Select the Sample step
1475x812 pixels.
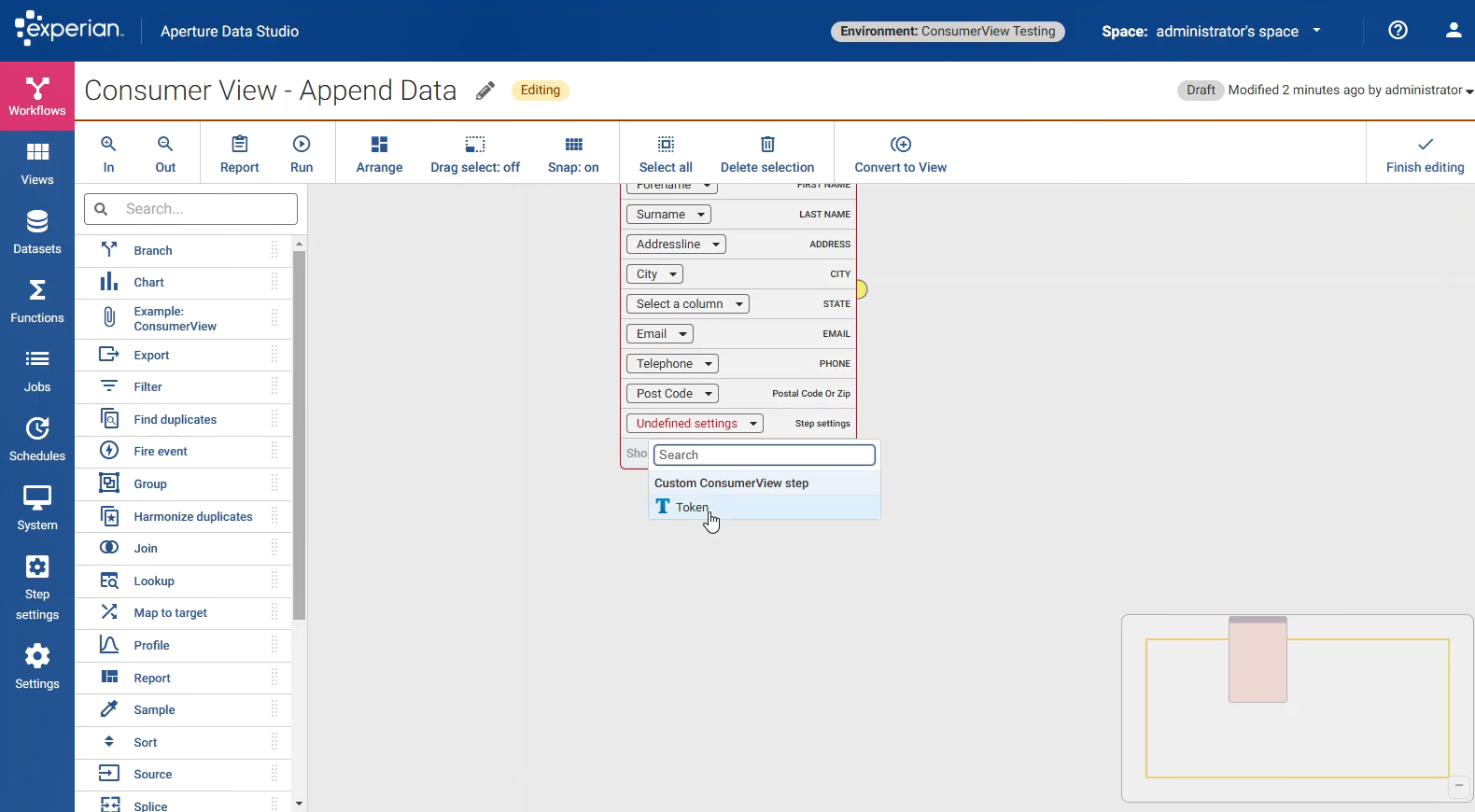(183, 709)
